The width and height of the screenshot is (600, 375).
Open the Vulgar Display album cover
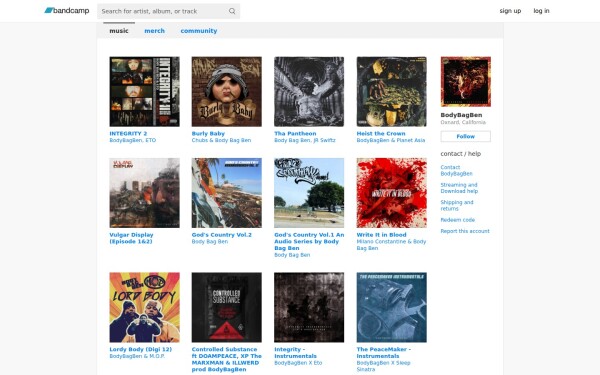144,193
